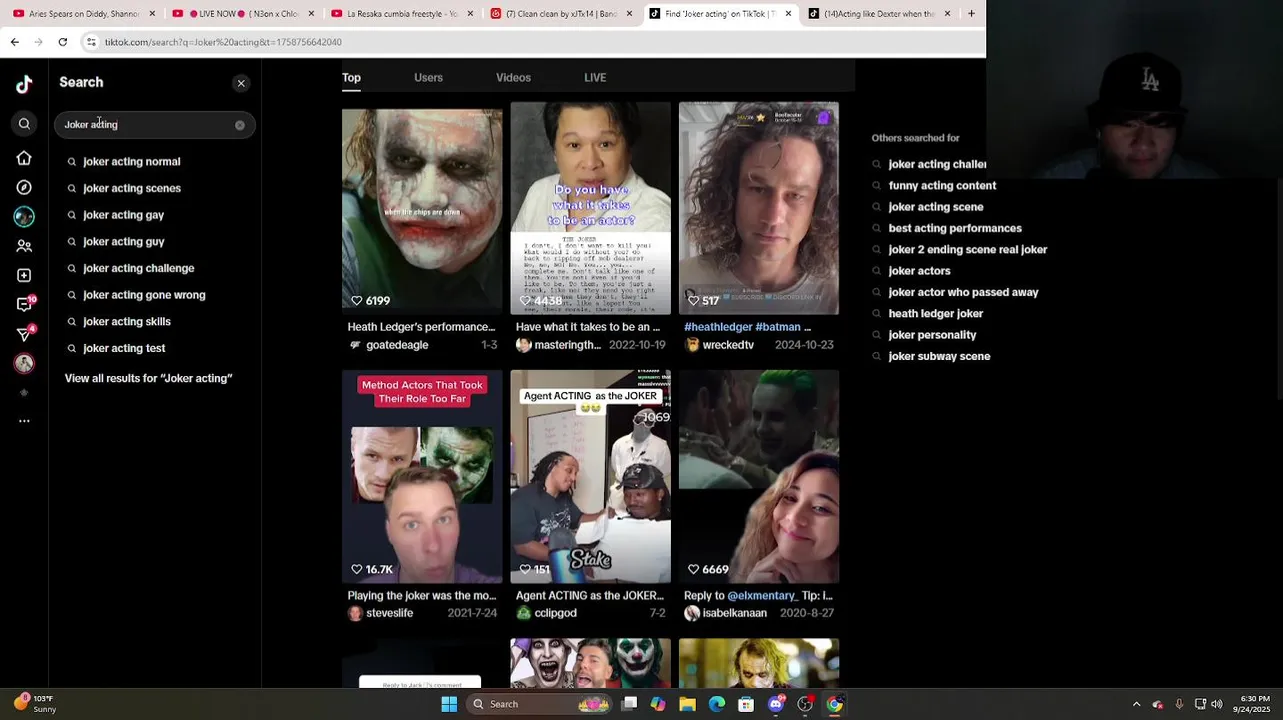This screenshot has width=1283, height=720.
Task: Close the 'Find Joker acting on TikTok' tab
Action: pos(788,14)
